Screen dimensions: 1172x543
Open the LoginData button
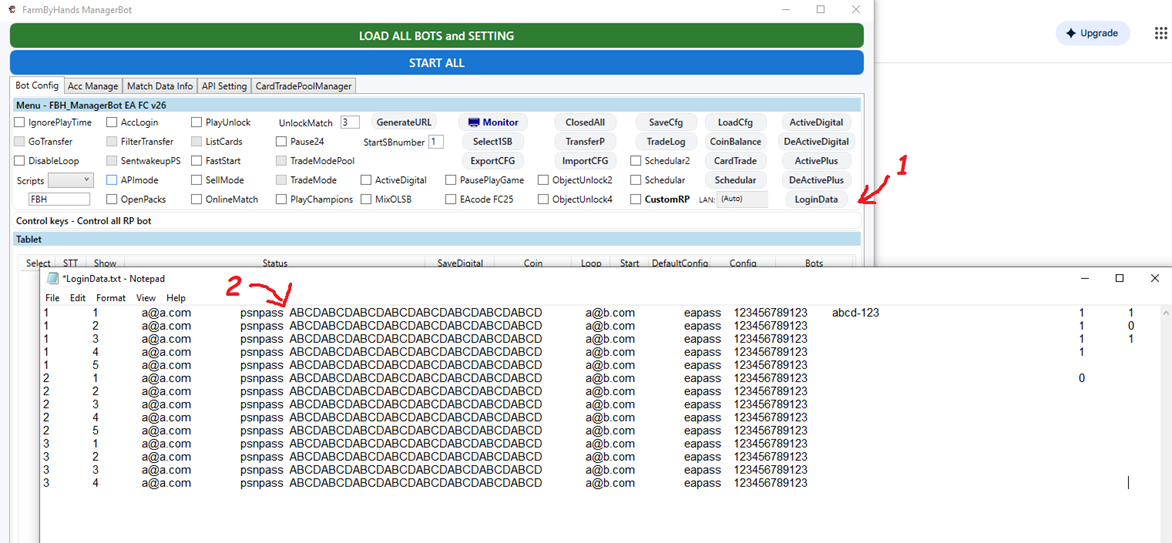[816, 199]
